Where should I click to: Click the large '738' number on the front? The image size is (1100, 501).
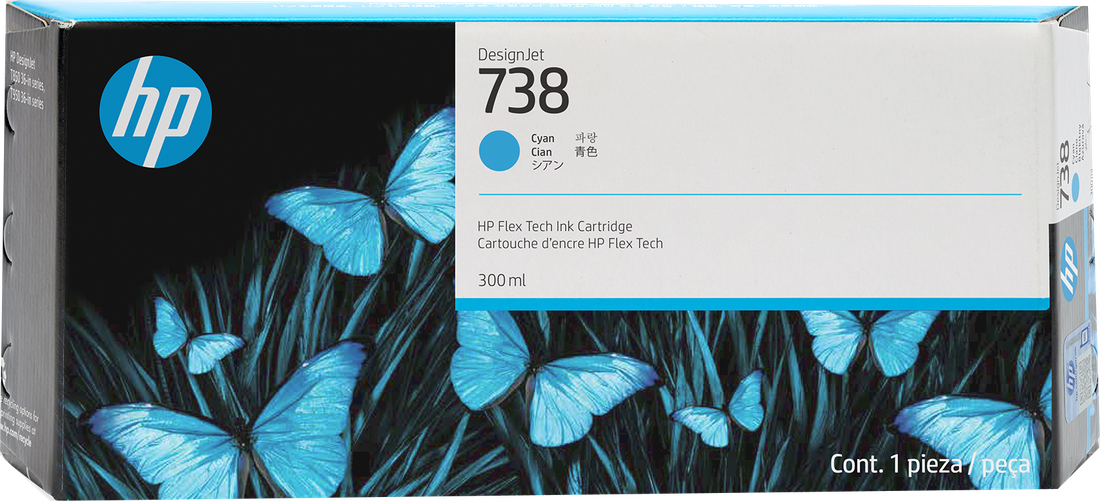pos(524,92)
